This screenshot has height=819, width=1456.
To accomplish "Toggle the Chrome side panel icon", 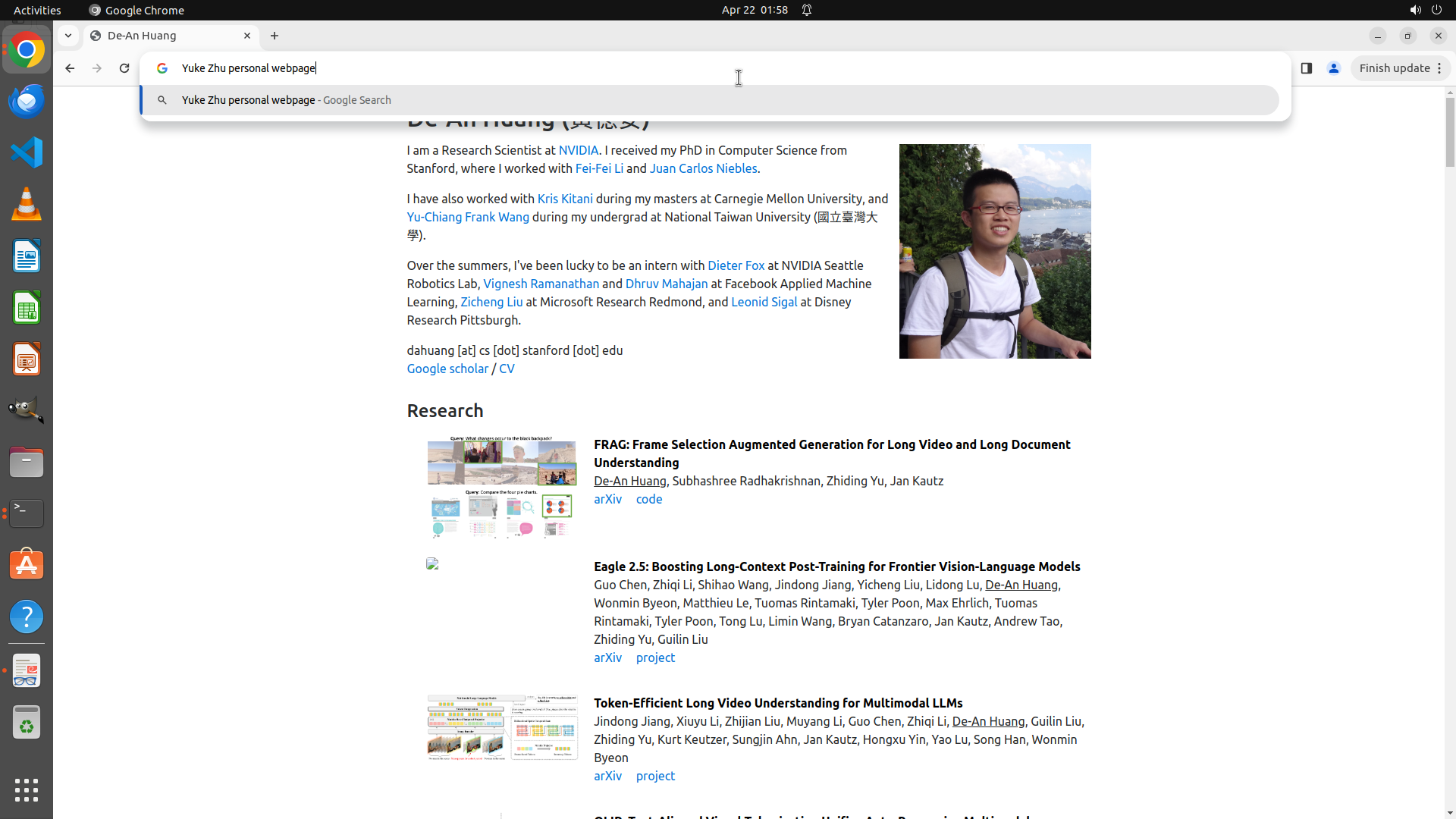I will (1306, 68).
